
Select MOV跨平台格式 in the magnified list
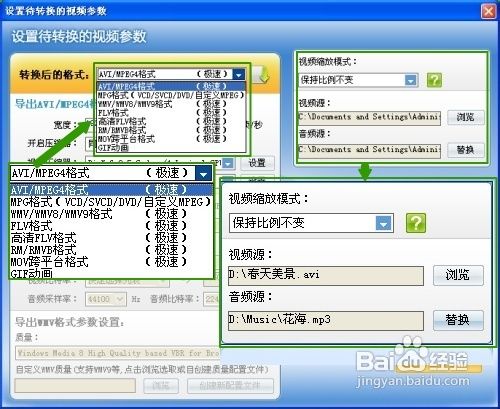[x=111, y=262]
